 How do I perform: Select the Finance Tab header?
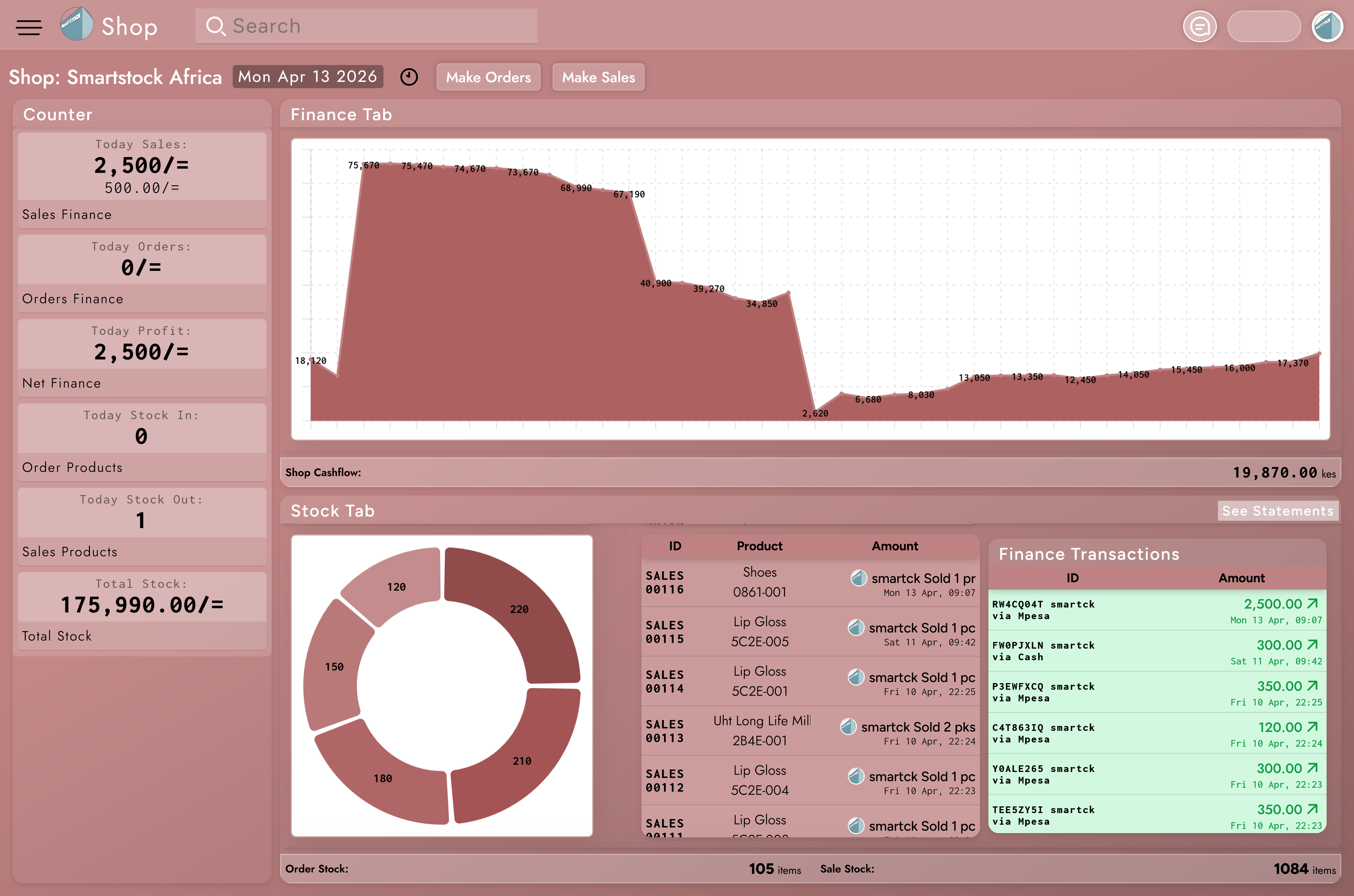click(x=341, y=114)
